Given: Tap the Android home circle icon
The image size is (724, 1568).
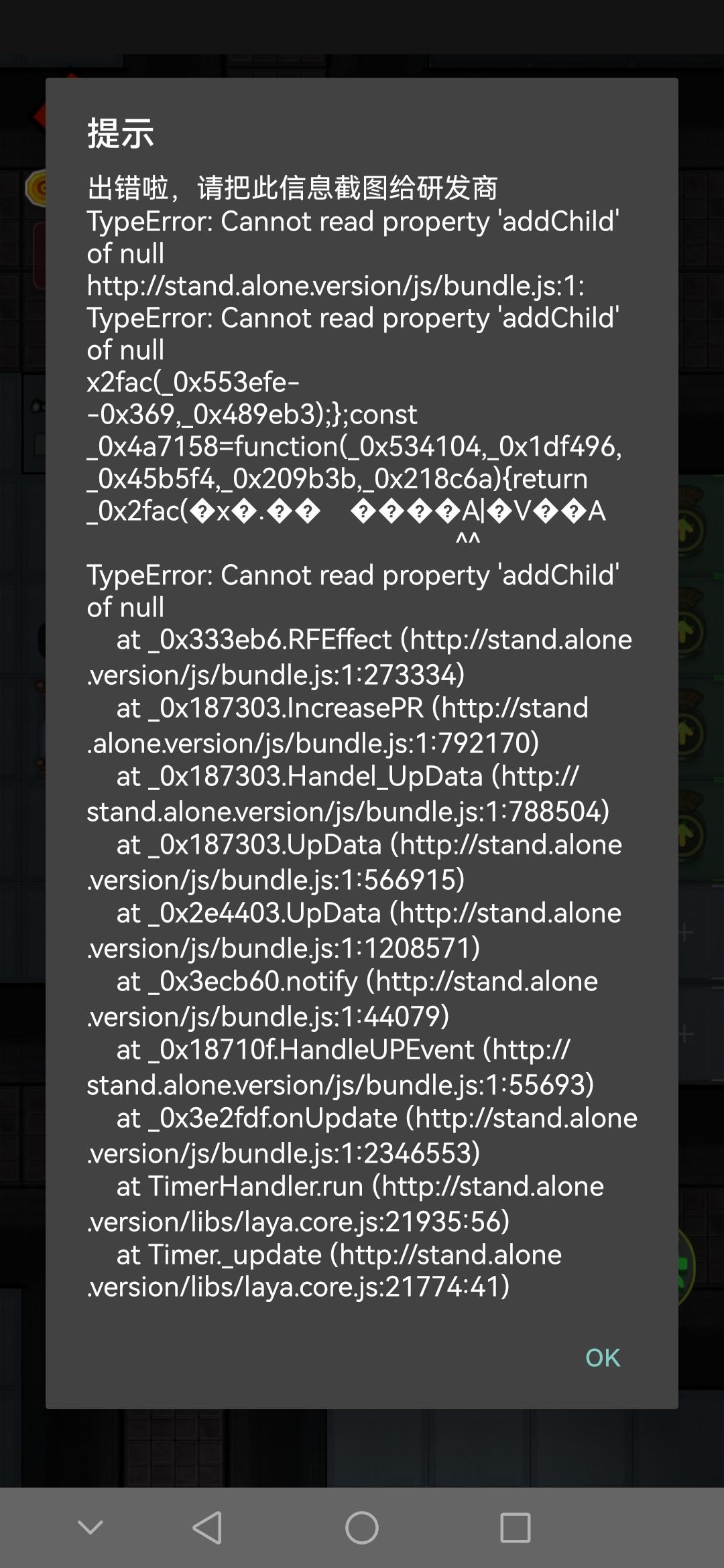Looking at the screenshot, I should tap(362, 1528).
